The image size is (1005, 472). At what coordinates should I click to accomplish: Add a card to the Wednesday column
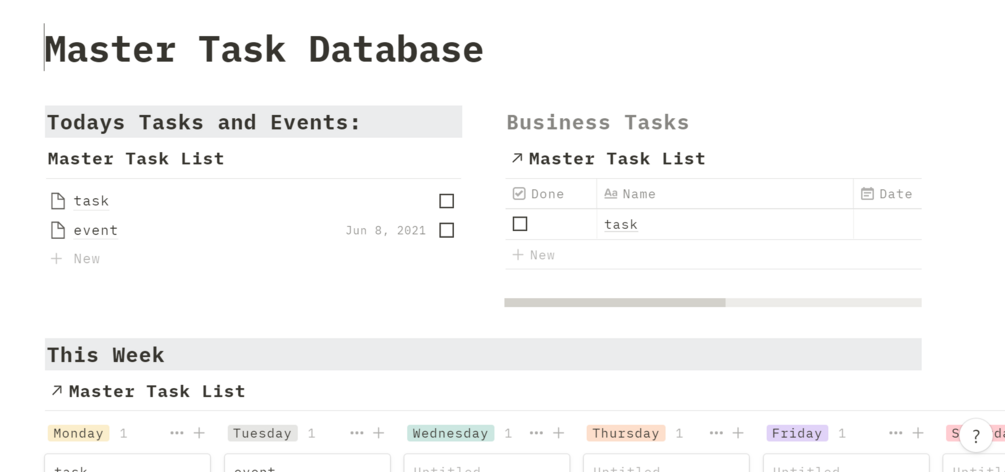(x=558, y=433)
